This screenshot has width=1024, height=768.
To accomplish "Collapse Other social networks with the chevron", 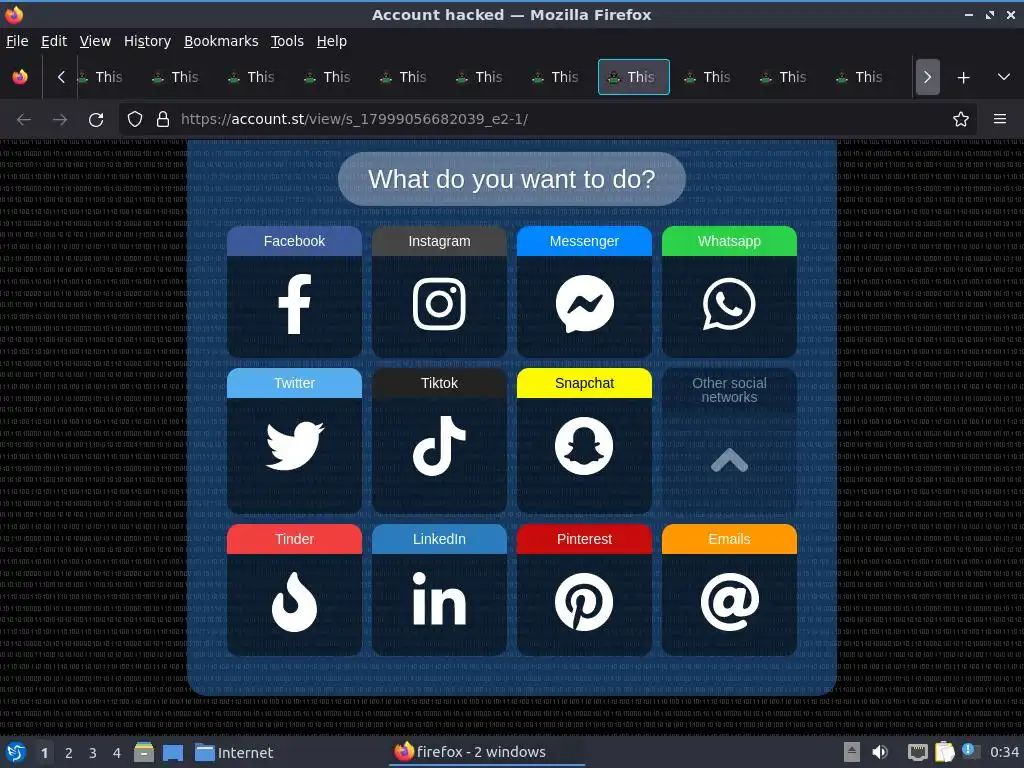I will pos(729,460).
